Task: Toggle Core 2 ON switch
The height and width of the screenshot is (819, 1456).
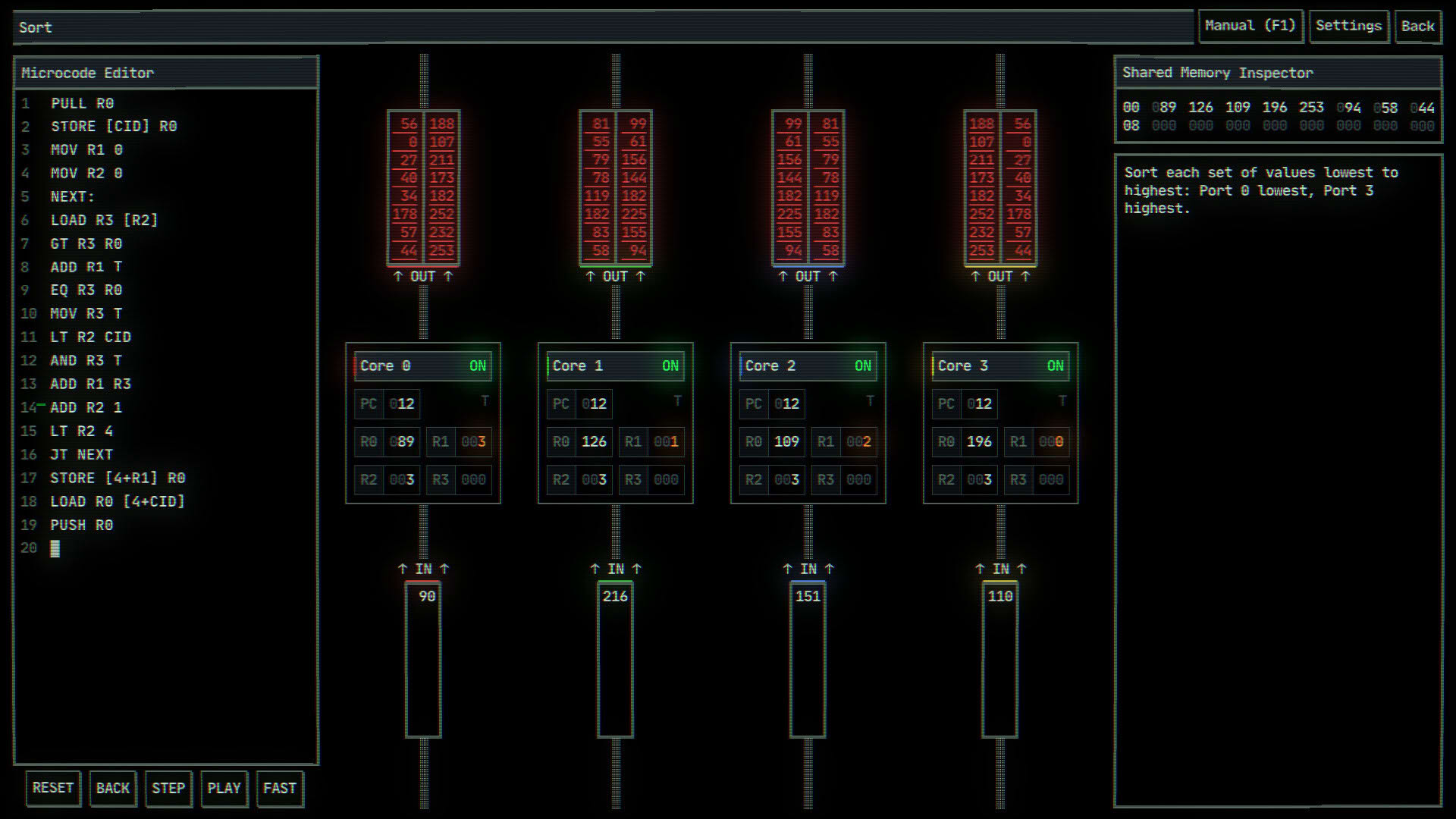Action: pyautogui.click(x=863, y=366)
